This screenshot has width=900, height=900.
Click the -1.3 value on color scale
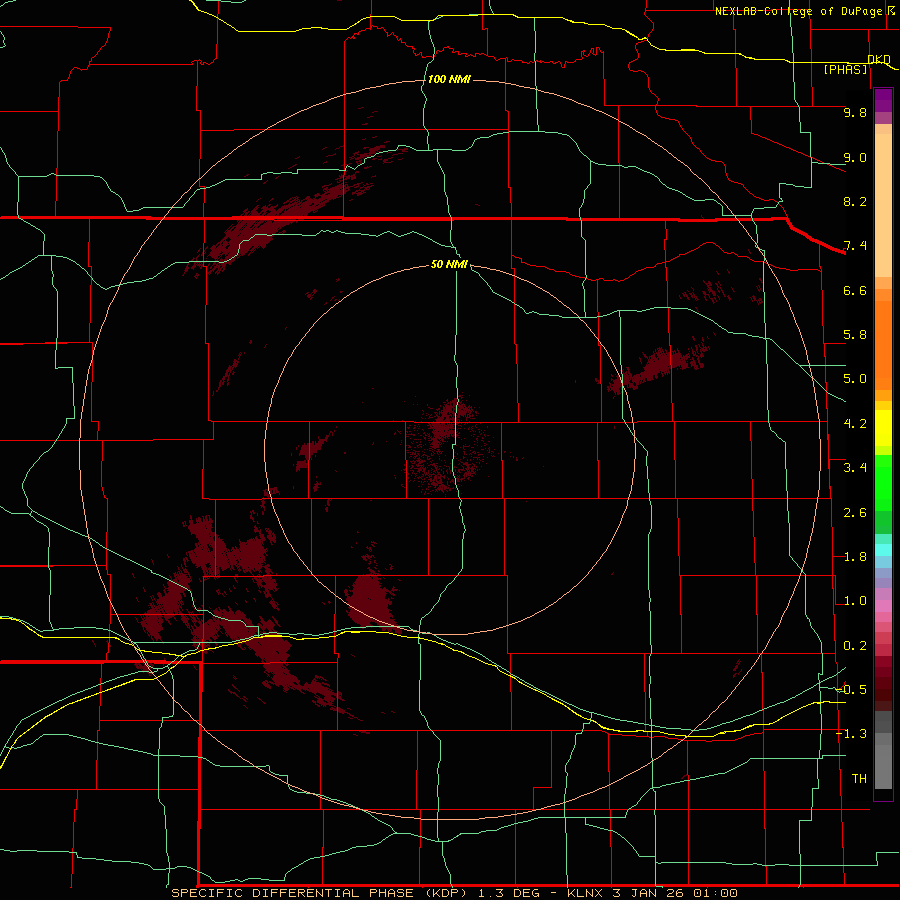pyautogui.click(x=851, y=734)
